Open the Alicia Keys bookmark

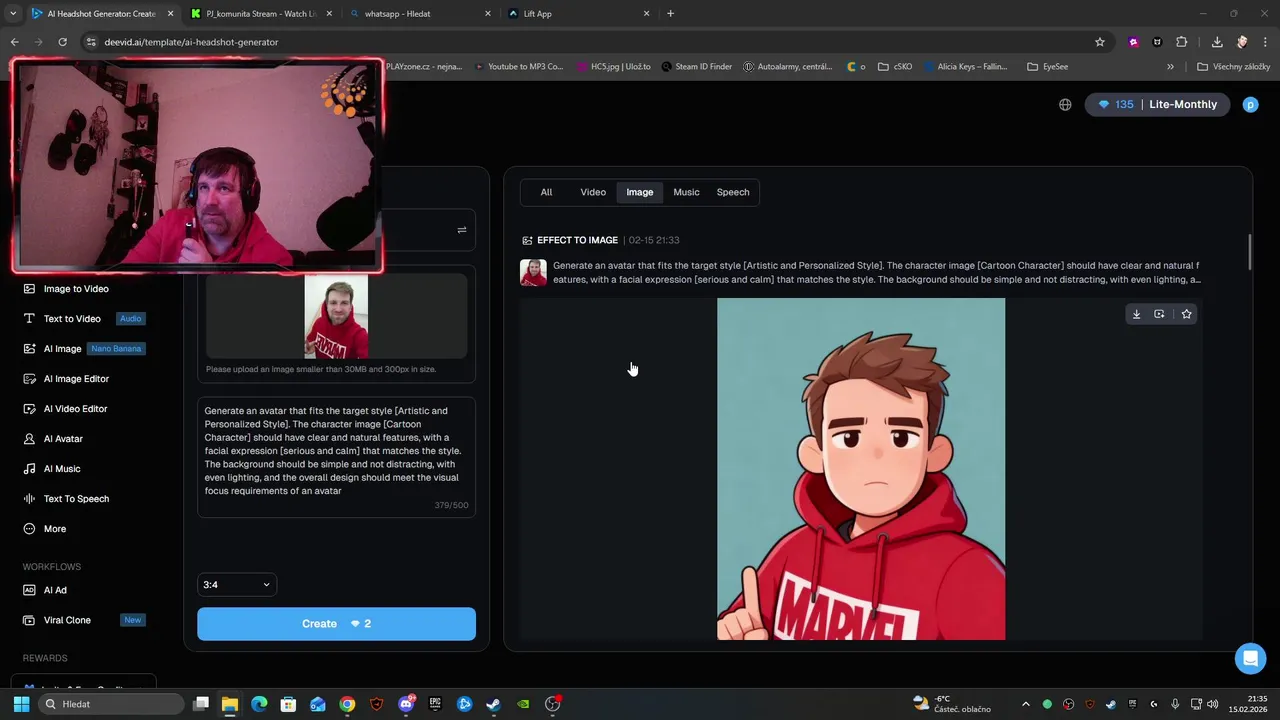967,67
